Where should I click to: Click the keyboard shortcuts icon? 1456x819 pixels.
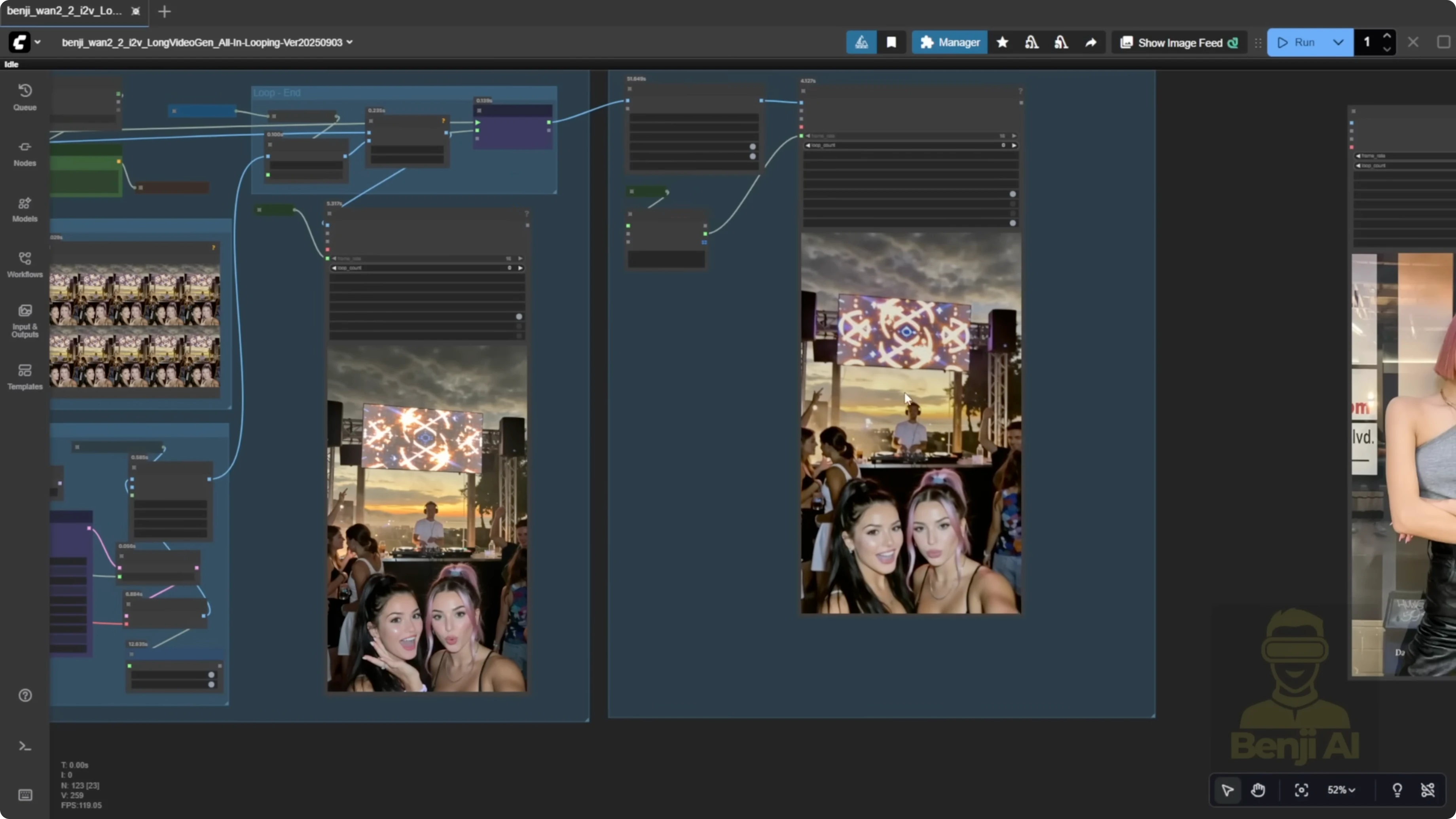[25, 795]
